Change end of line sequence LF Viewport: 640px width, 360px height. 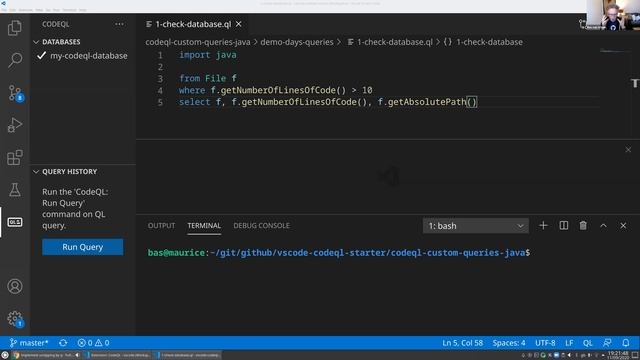tap(569, 343)
